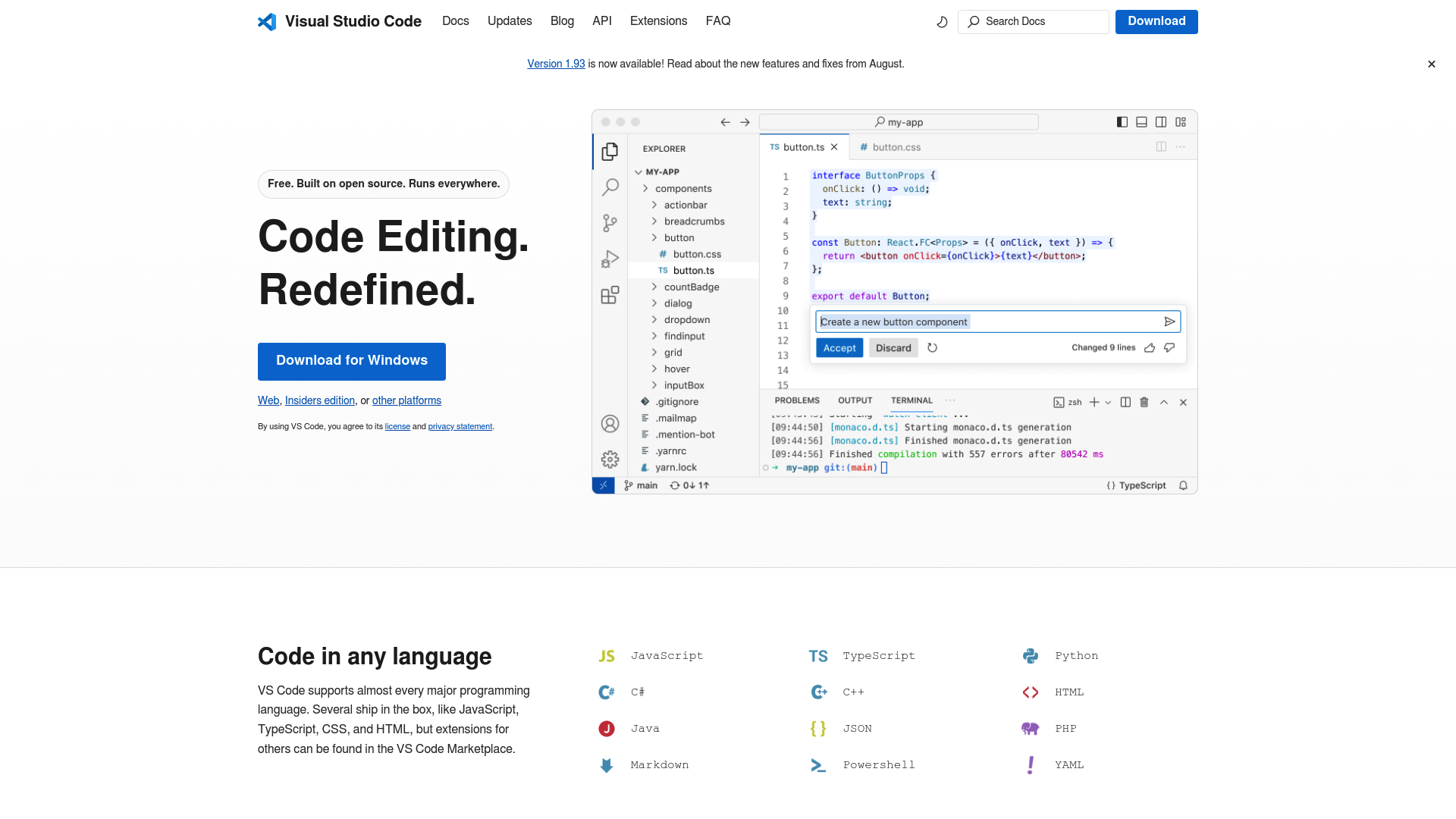Click the Source Control icon in activity bar
The height and width of the screenshot is (819, 1456).
pos(610,223)
